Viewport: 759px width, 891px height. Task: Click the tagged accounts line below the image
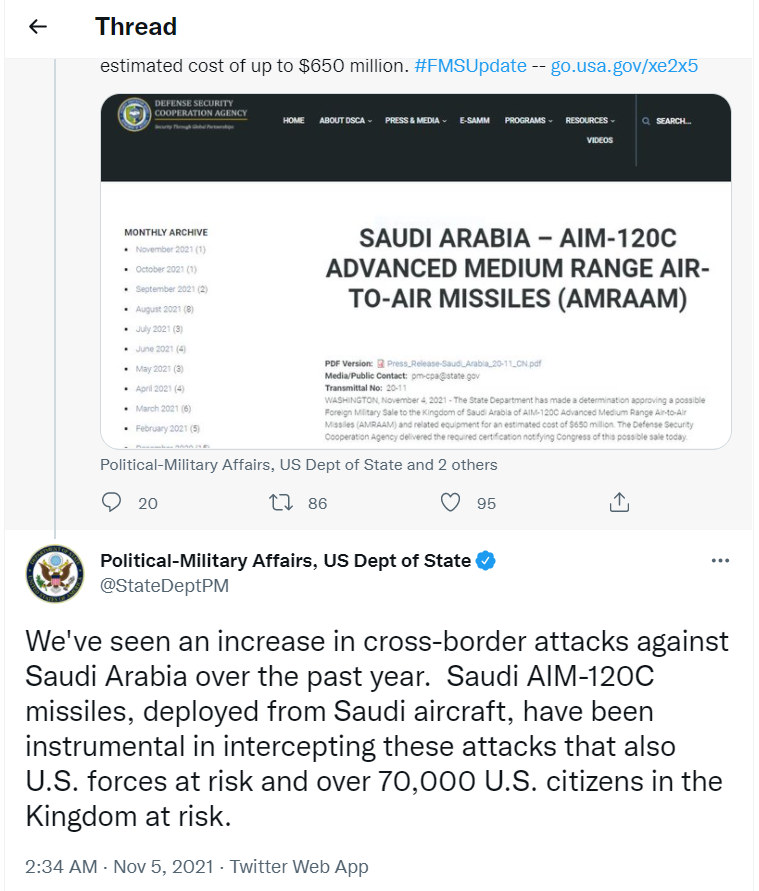point(298,465)
